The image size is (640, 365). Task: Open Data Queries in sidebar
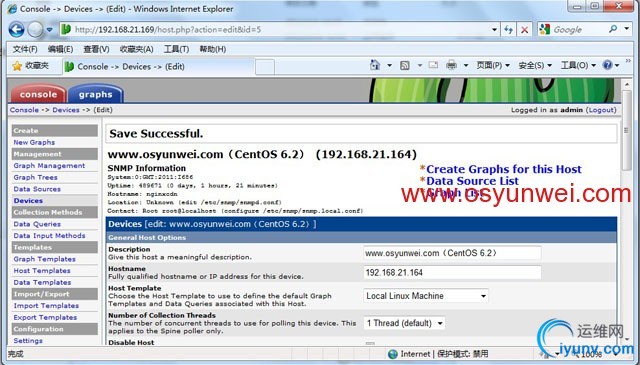[x=37, y=224]
